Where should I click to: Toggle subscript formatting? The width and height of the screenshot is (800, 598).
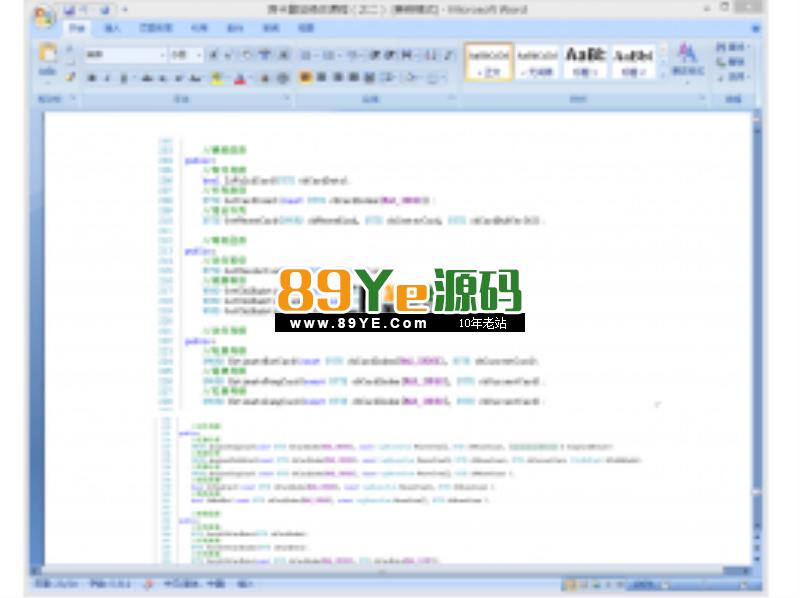(163, 78)
